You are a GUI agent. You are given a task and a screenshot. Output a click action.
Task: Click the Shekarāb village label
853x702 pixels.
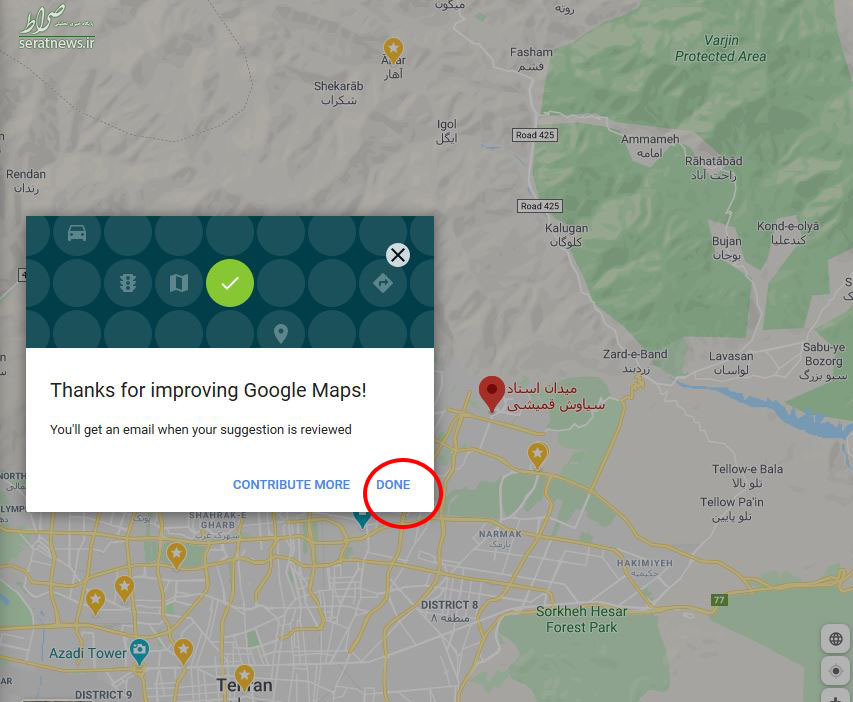(x=338, y=93)
